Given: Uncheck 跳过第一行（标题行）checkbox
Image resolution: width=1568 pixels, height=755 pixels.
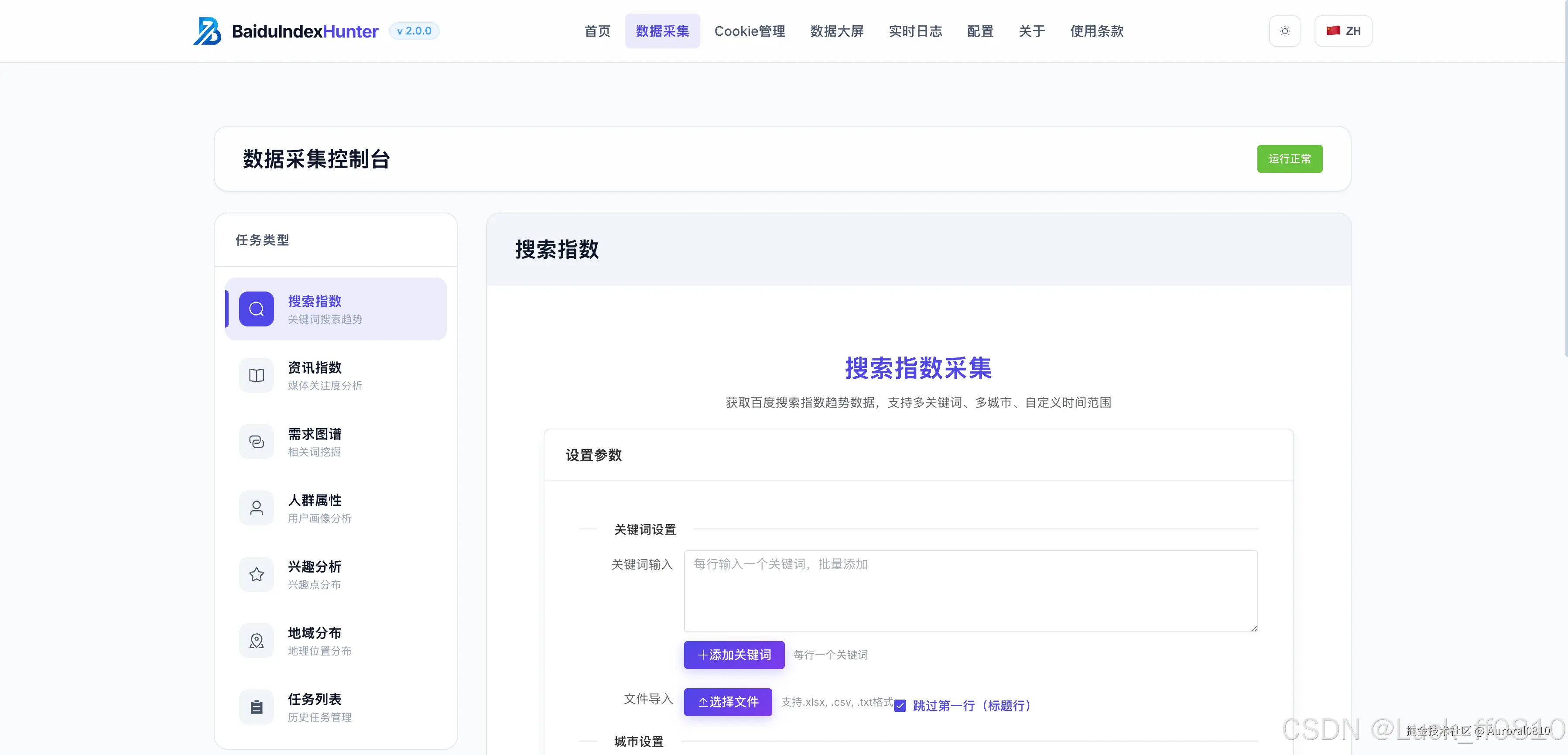Looking at the screenshot, I should click(900, 706).
